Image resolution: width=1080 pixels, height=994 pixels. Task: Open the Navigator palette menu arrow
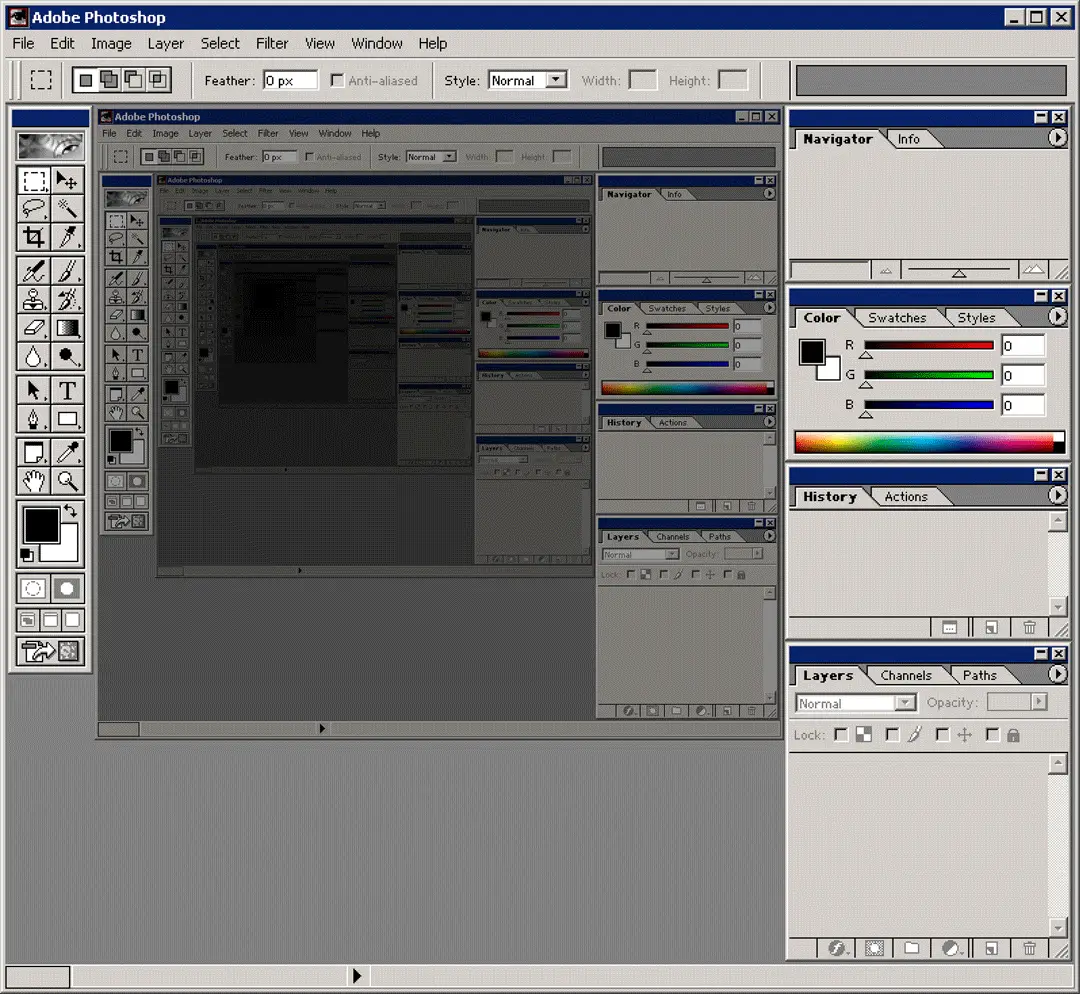[x=1057, y=138]
